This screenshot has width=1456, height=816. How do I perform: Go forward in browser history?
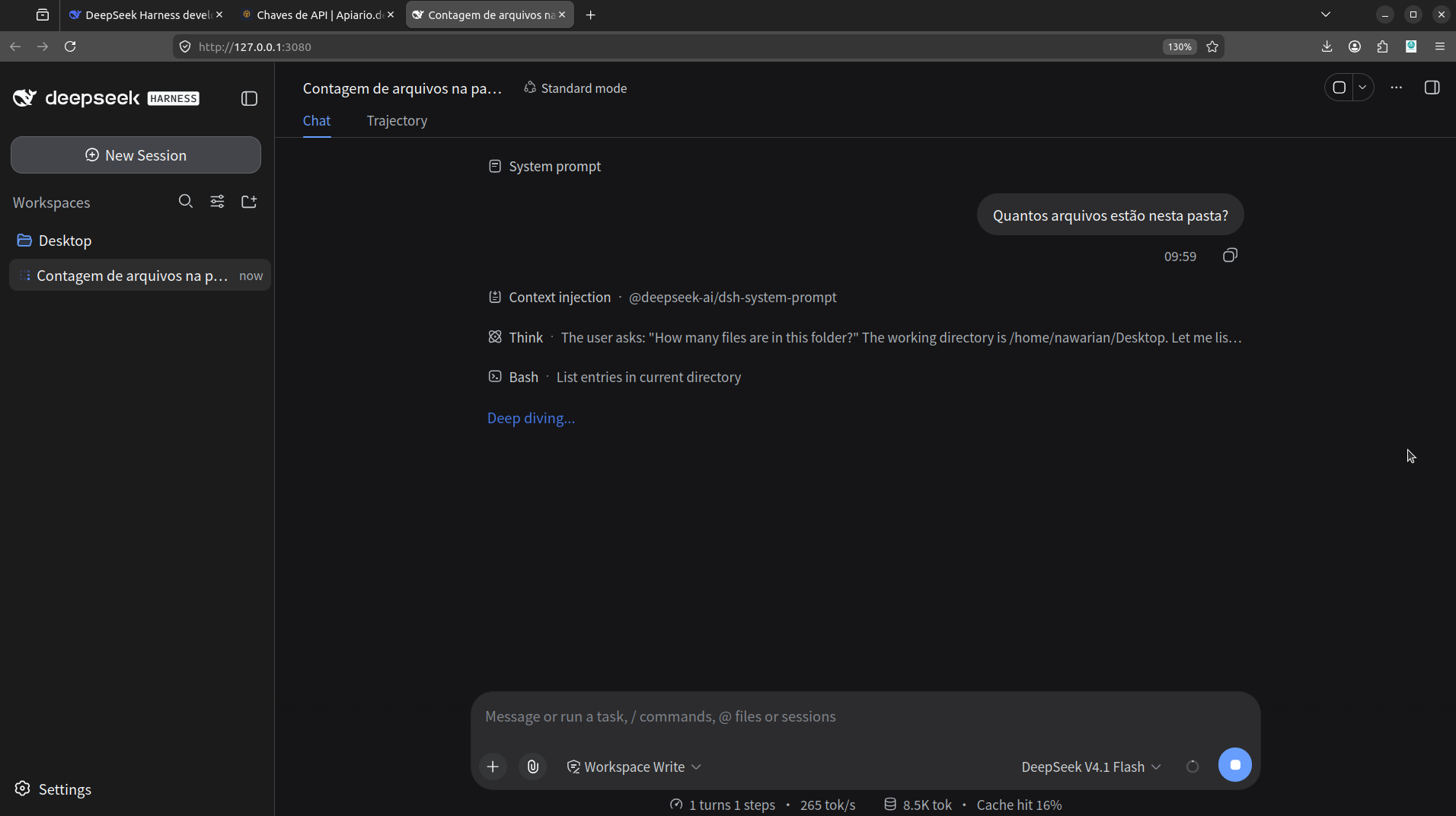43,46
